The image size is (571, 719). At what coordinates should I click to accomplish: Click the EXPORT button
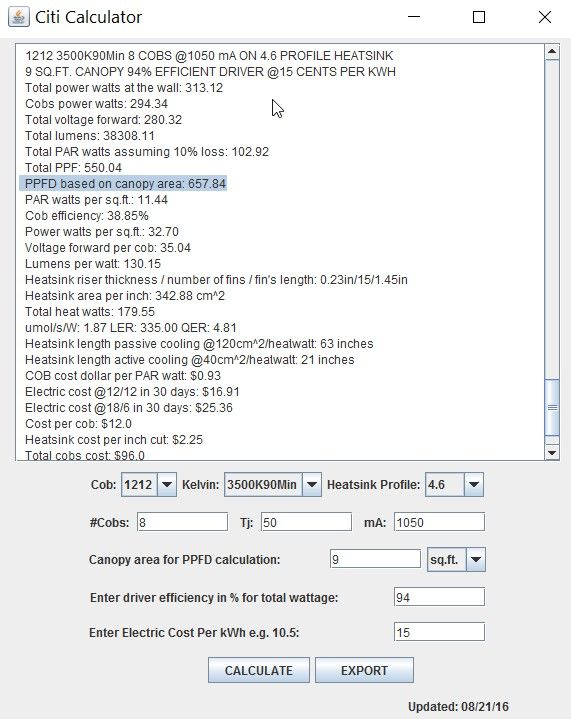pos(364,670)
